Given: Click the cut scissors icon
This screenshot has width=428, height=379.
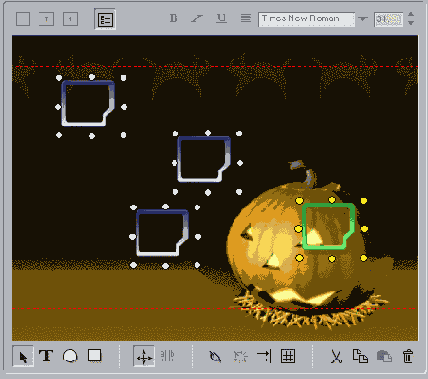Looking at the screenshot, I should [337, 356].
